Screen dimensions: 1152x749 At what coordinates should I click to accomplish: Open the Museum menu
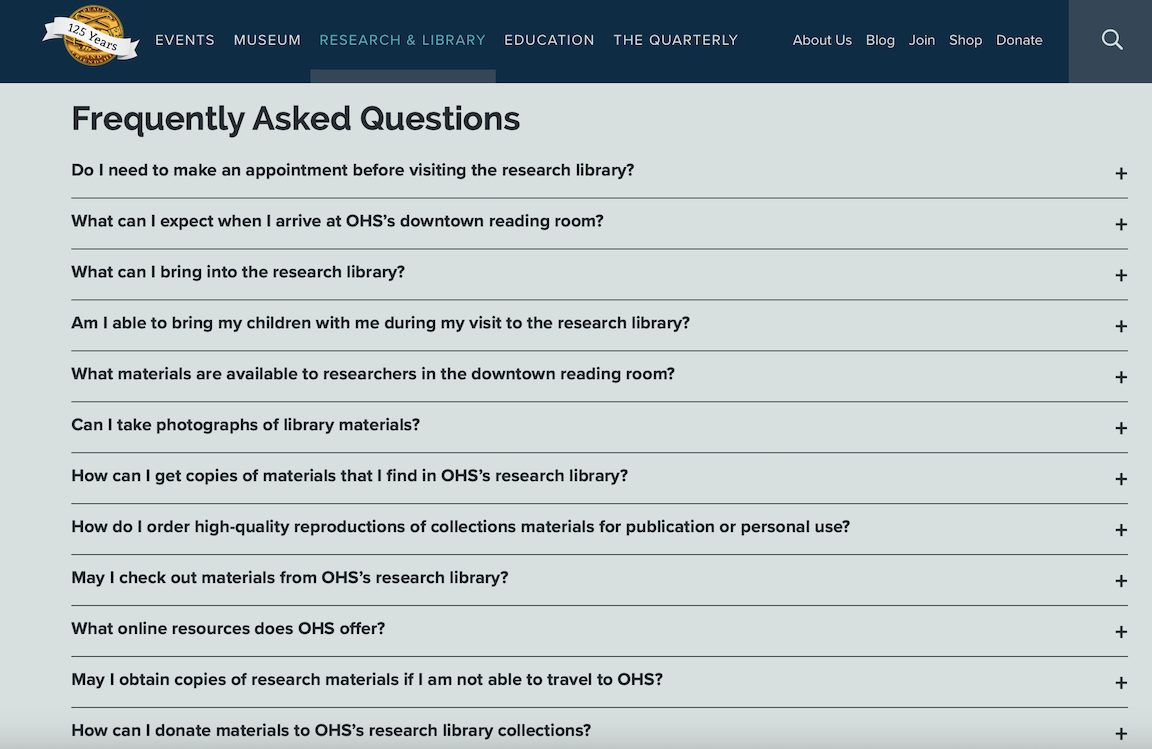[x=267, y=40]
